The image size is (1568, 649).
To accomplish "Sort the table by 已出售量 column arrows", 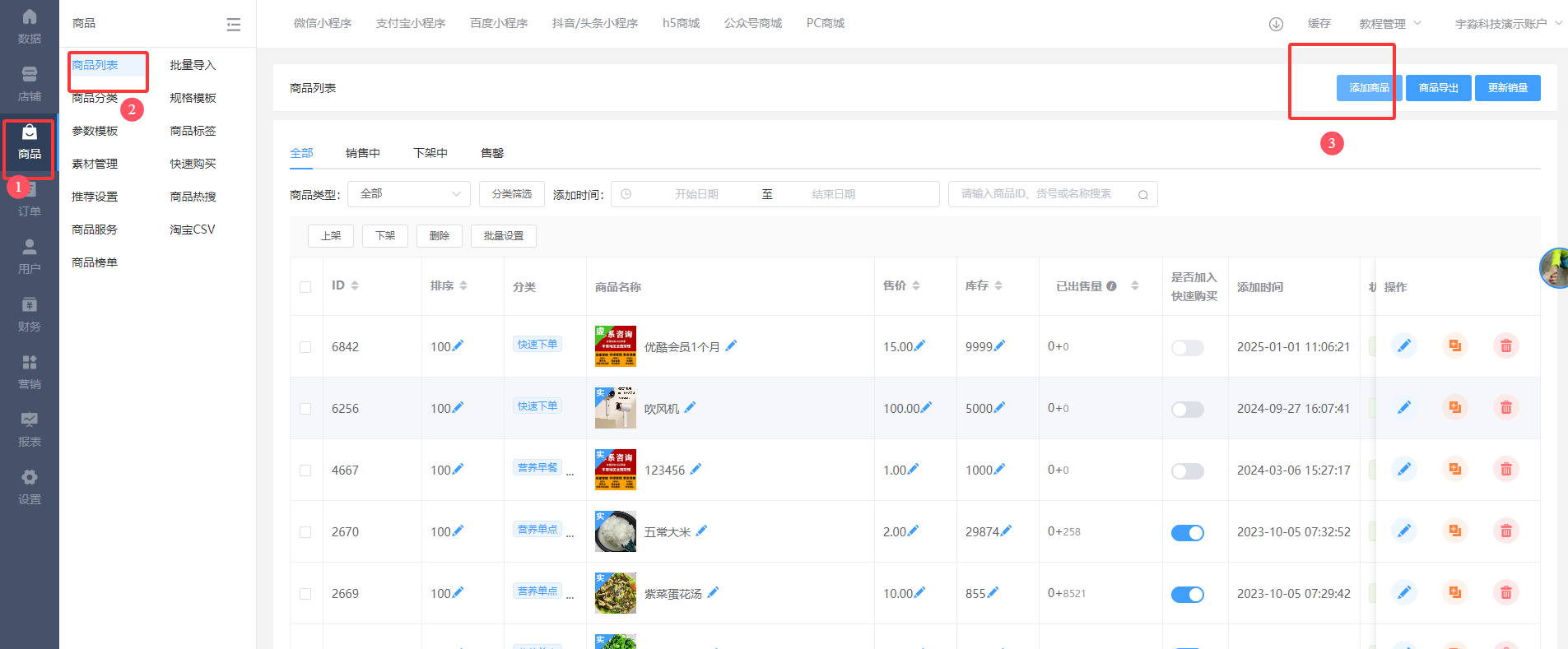I will [x=1135, y=286].
